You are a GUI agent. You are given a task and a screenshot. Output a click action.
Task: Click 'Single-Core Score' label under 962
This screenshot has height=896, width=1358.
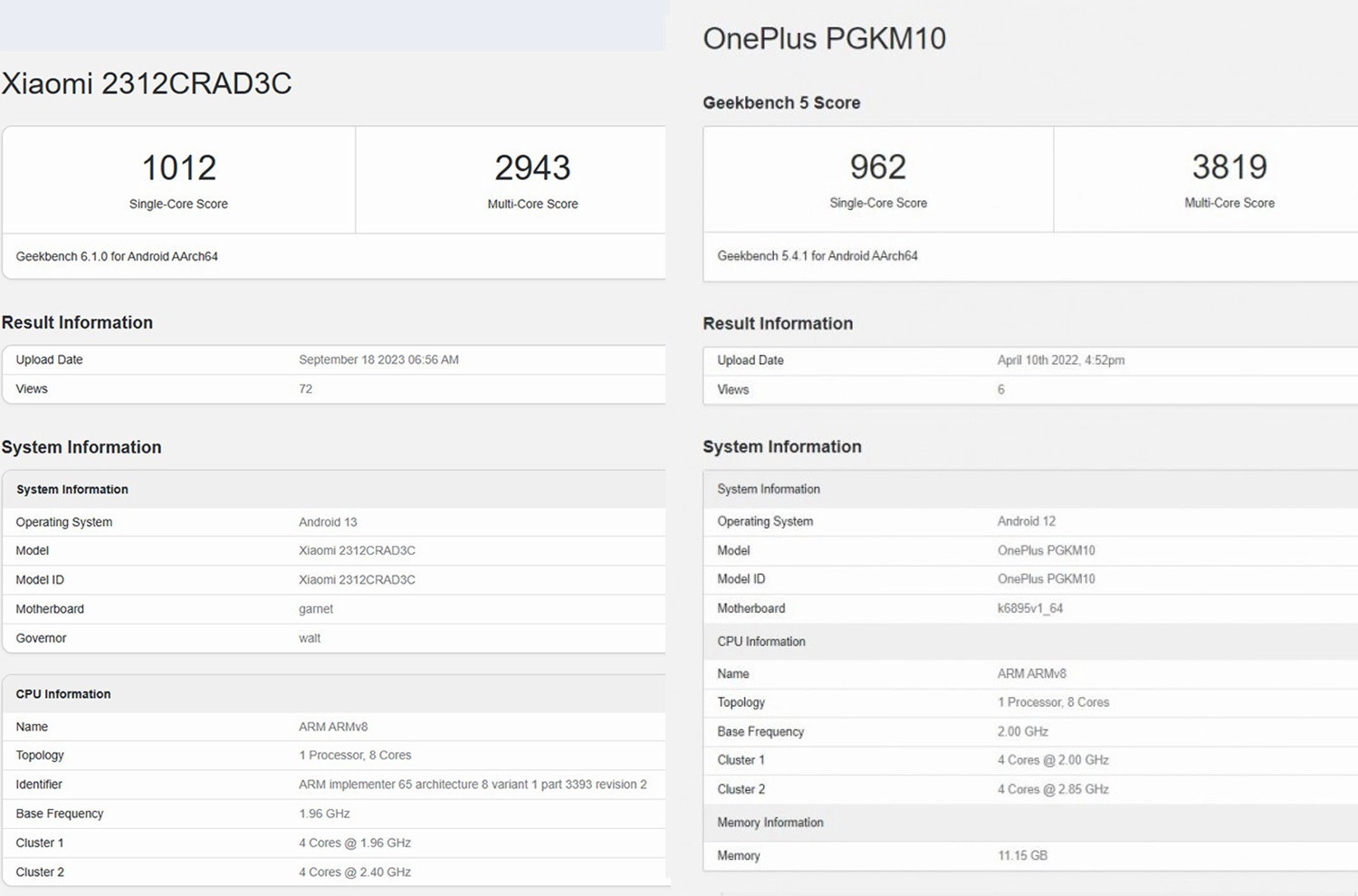(878, 203)
